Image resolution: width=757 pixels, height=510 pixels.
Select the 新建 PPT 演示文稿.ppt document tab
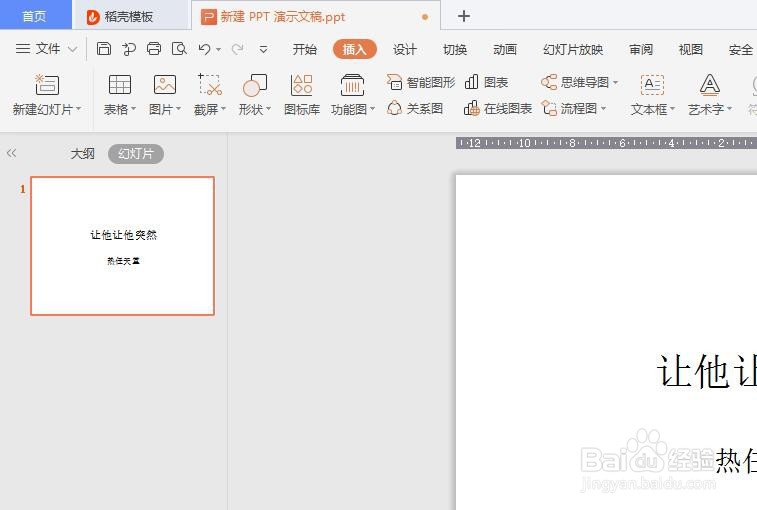pyautogui.click(x=316, y=16)
